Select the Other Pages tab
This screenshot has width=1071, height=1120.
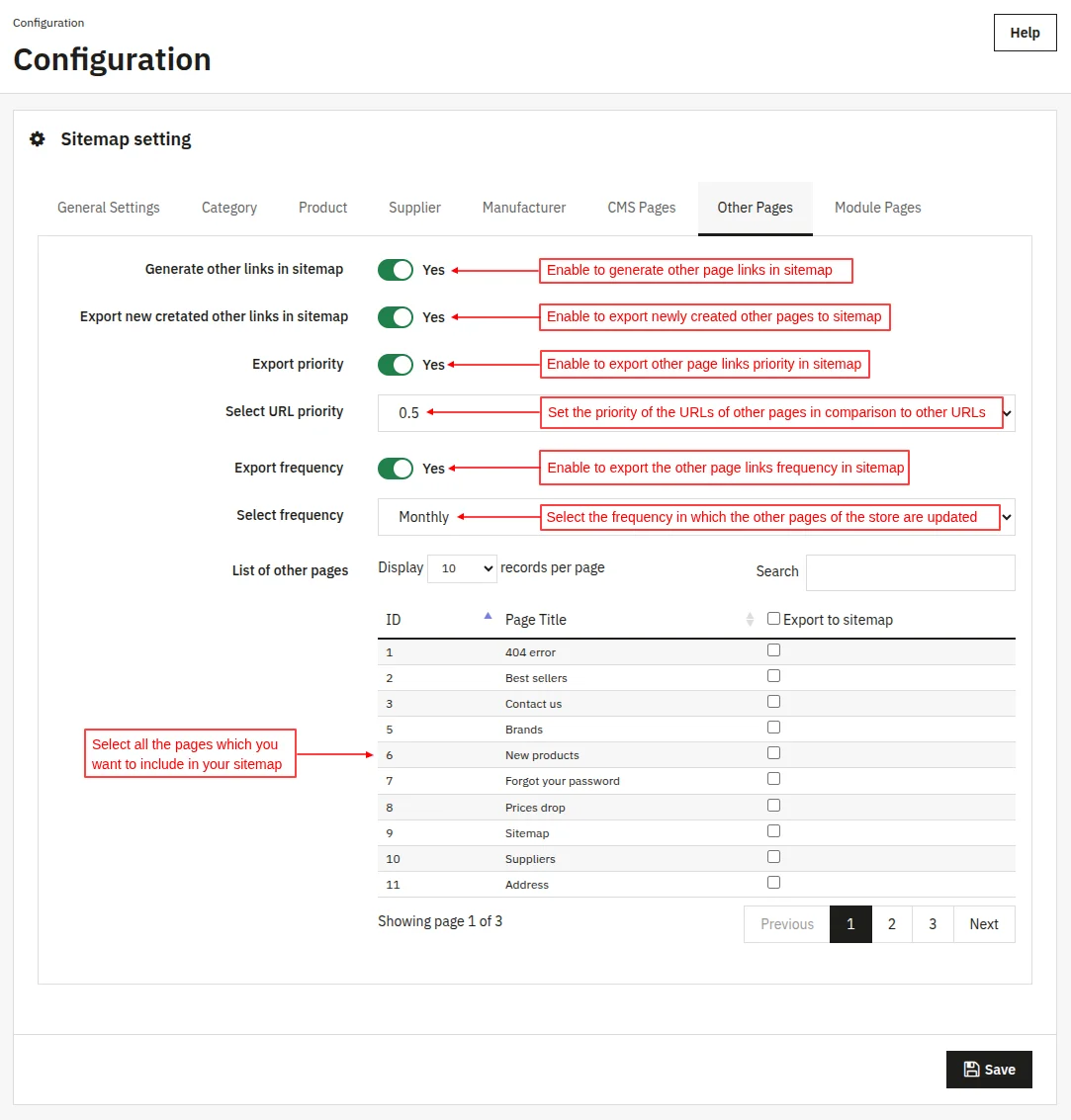(x=756, y=208)
